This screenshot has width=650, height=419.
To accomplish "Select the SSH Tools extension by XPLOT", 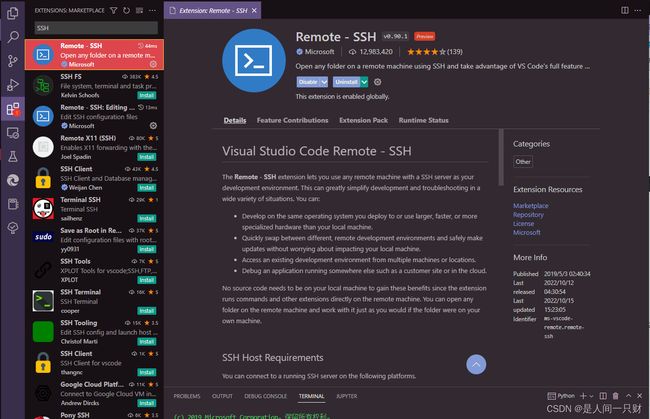I will [x=95, y=270].
